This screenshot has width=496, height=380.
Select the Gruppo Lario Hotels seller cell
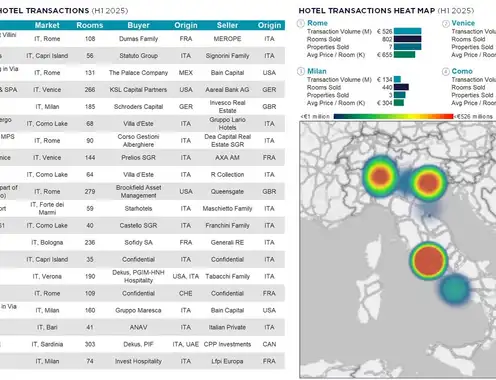click(x=227, y=124)
